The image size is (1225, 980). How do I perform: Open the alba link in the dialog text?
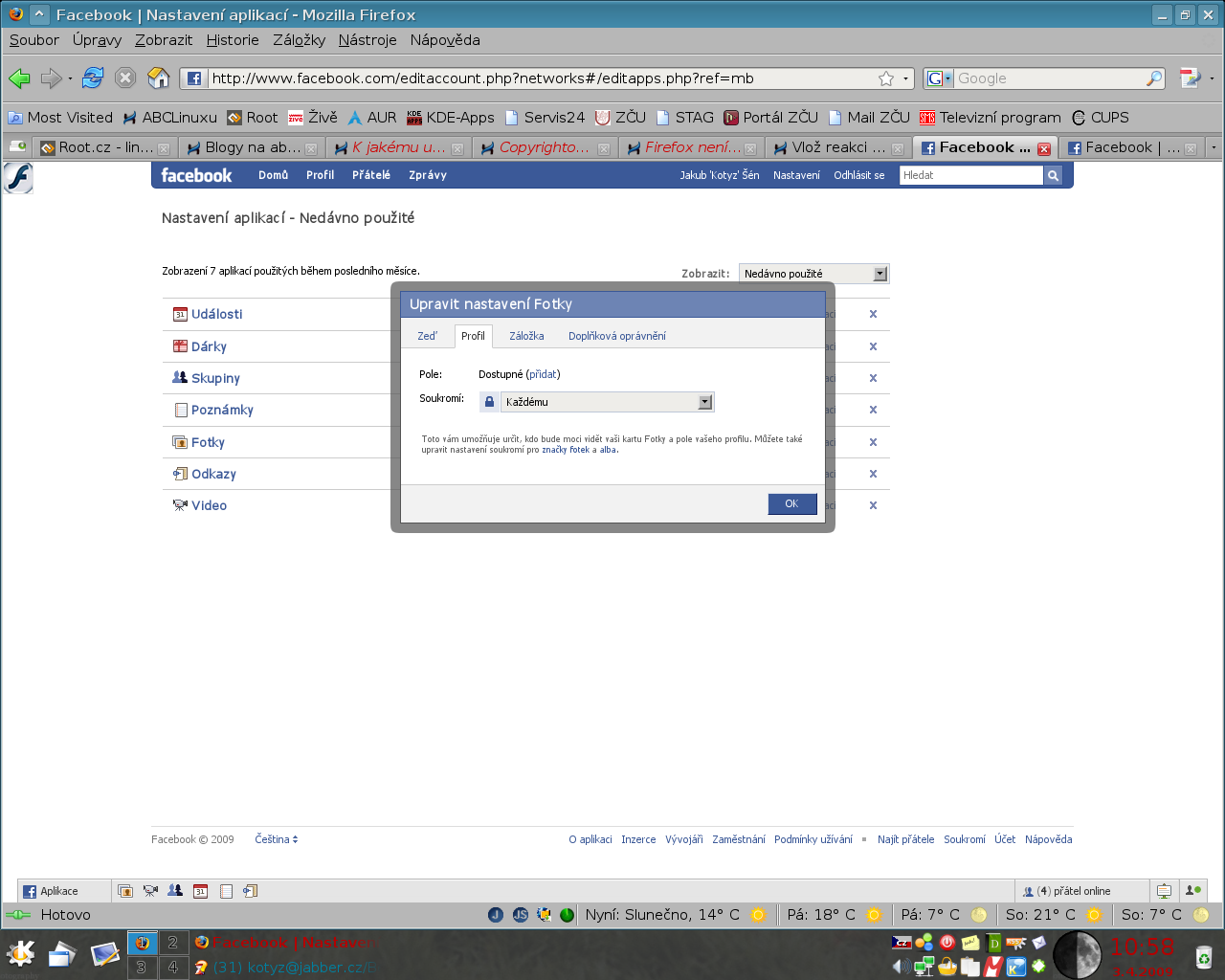click(608, 450)
